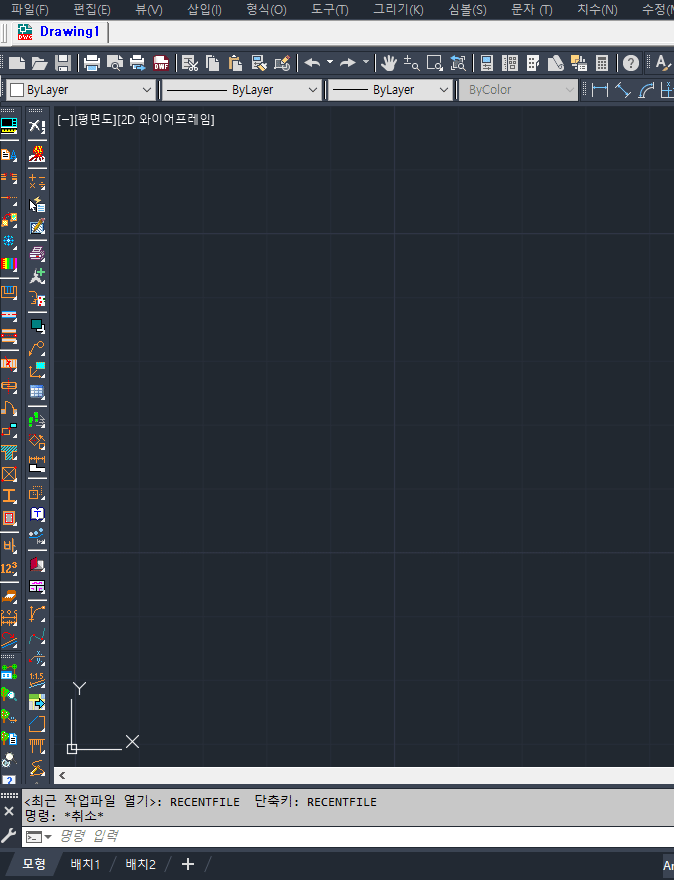674x880 pixels.
Task: Open the 파일(F) menu
Action: coord(30,10)
